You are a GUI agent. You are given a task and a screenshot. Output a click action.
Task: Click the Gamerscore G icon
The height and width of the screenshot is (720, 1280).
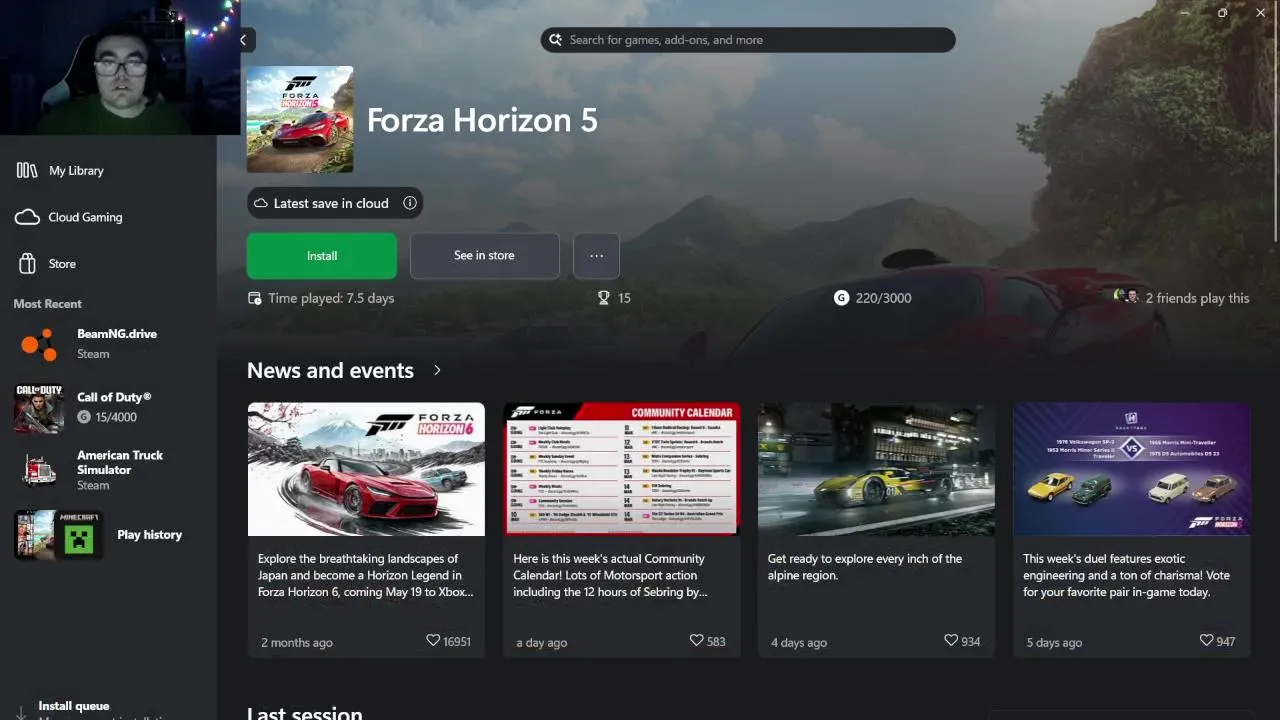point(841,298)
